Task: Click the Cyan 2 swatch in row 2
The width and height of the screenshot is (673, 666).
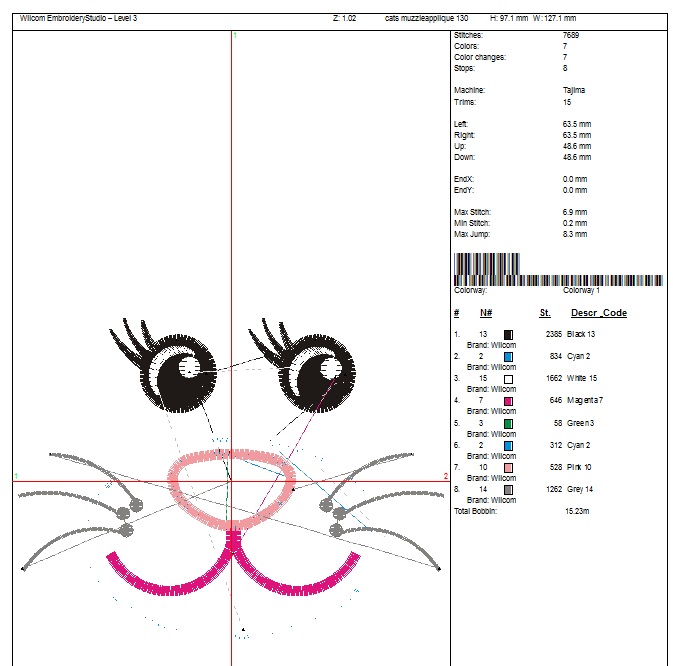Action: click(x=509, y=357)
